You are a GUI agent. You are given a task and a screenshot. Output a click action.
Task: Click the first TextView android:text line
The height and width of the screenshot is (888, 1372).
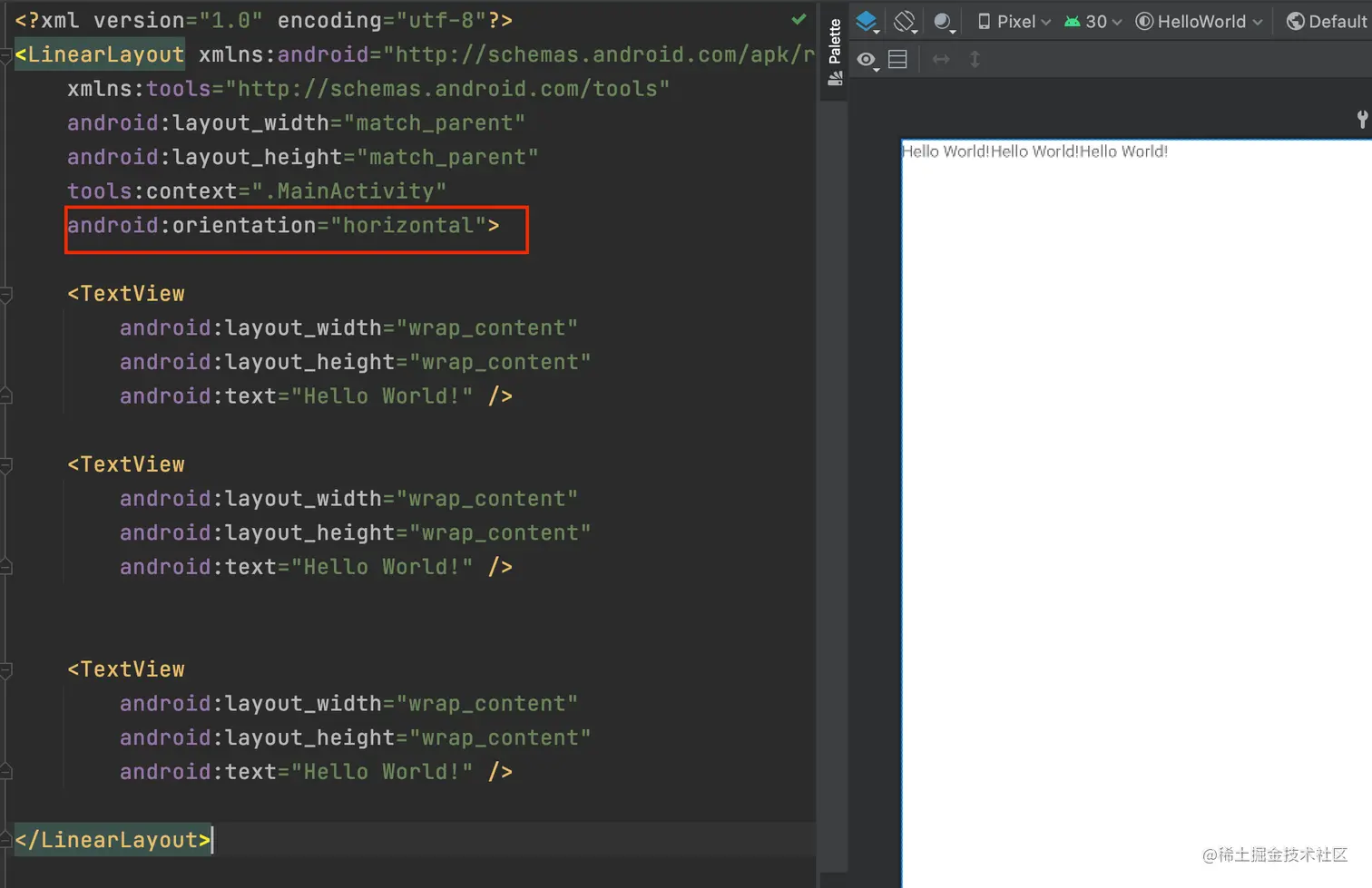[316, 396]
